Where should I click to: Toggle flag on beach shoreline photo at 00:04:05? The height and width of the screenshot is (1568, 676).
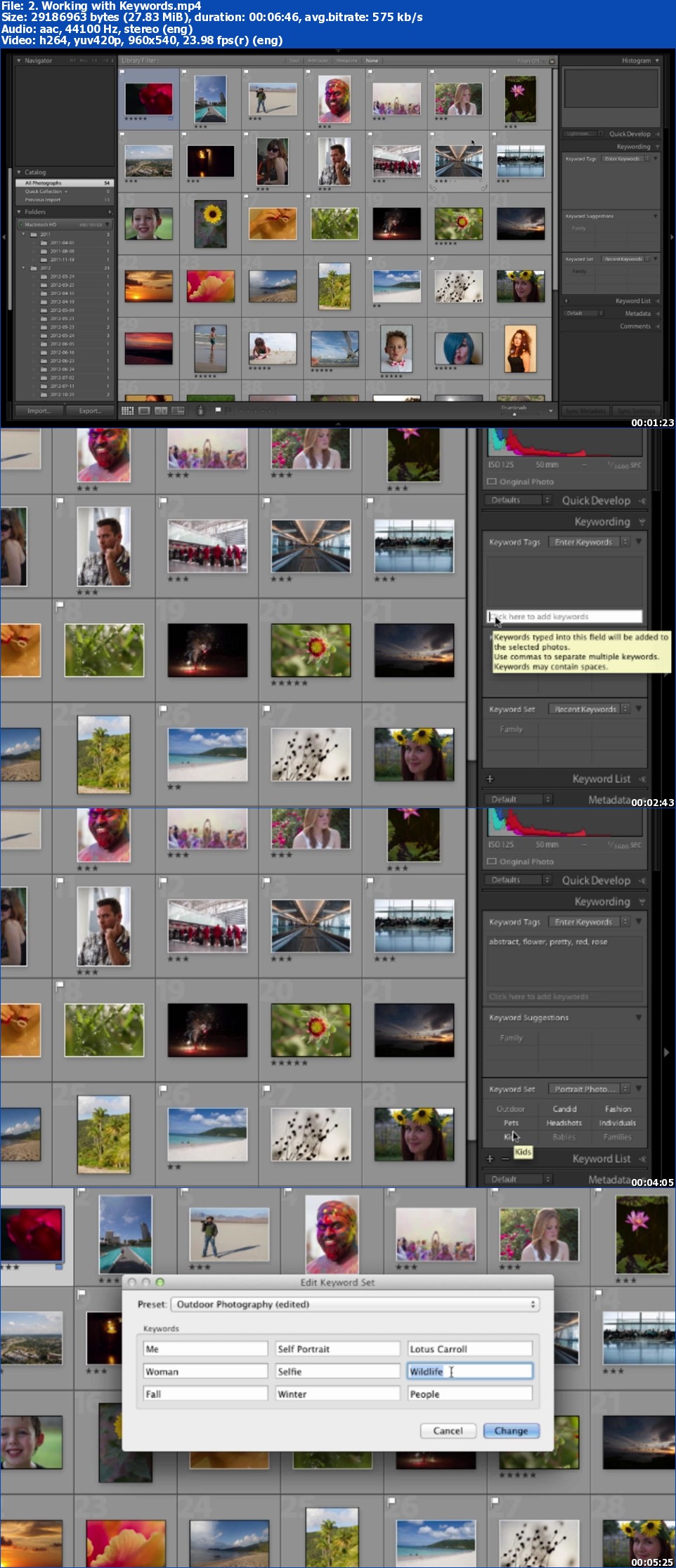click(163, 1090)
